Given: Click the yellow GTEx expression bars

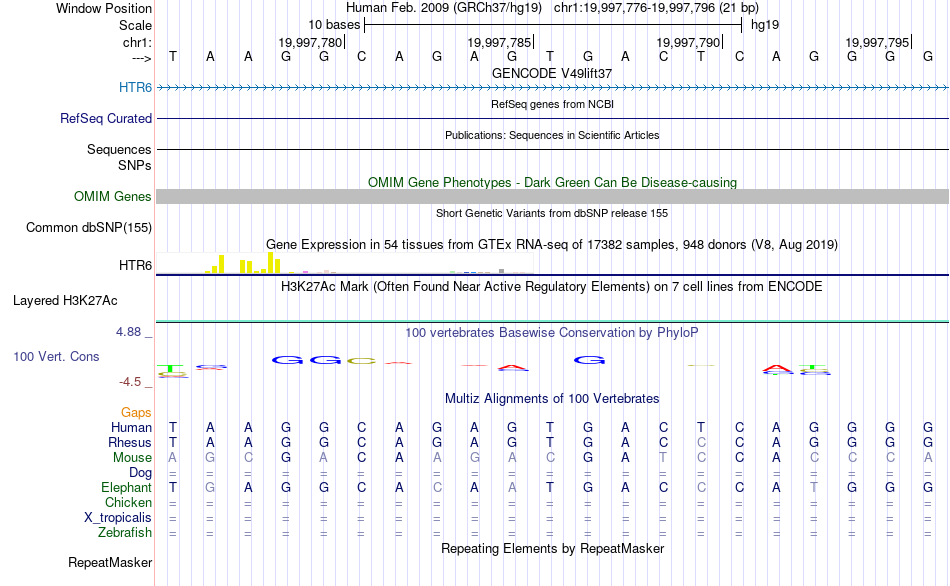Looking at the screenshot, I should (242, 264).
